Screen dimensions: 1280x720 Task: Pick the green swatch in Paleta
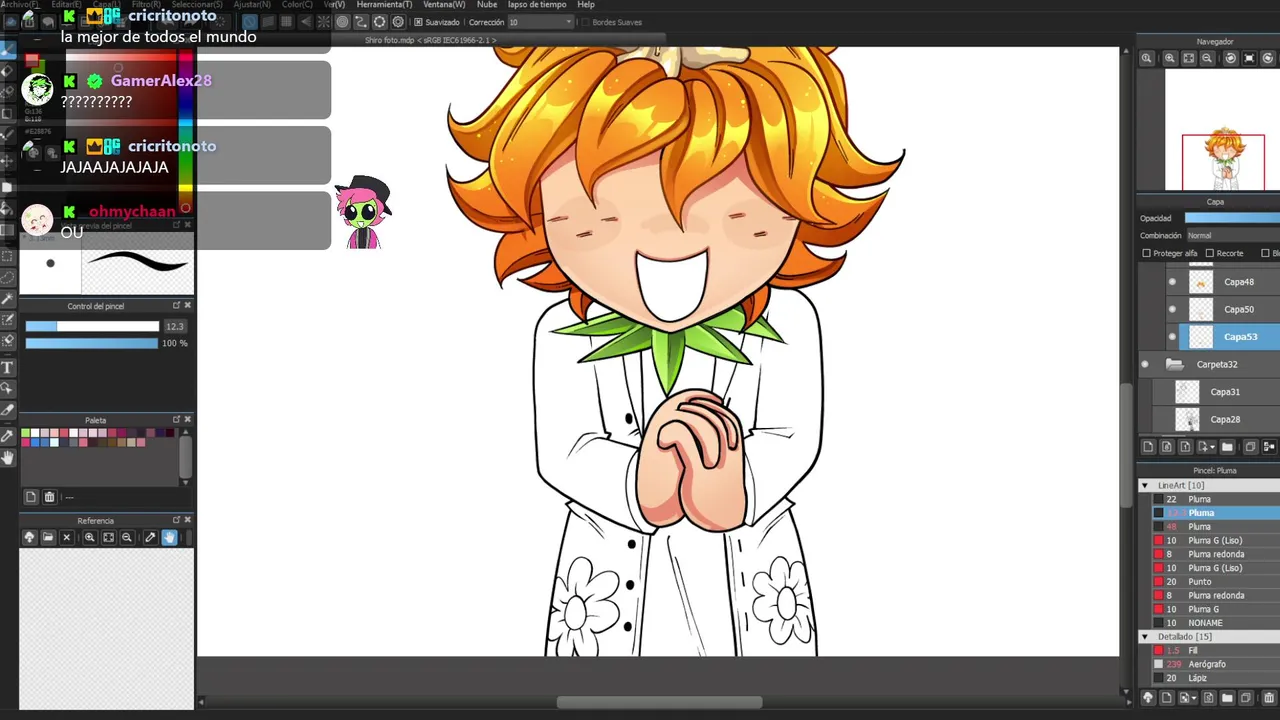click(x=25, y=433)
